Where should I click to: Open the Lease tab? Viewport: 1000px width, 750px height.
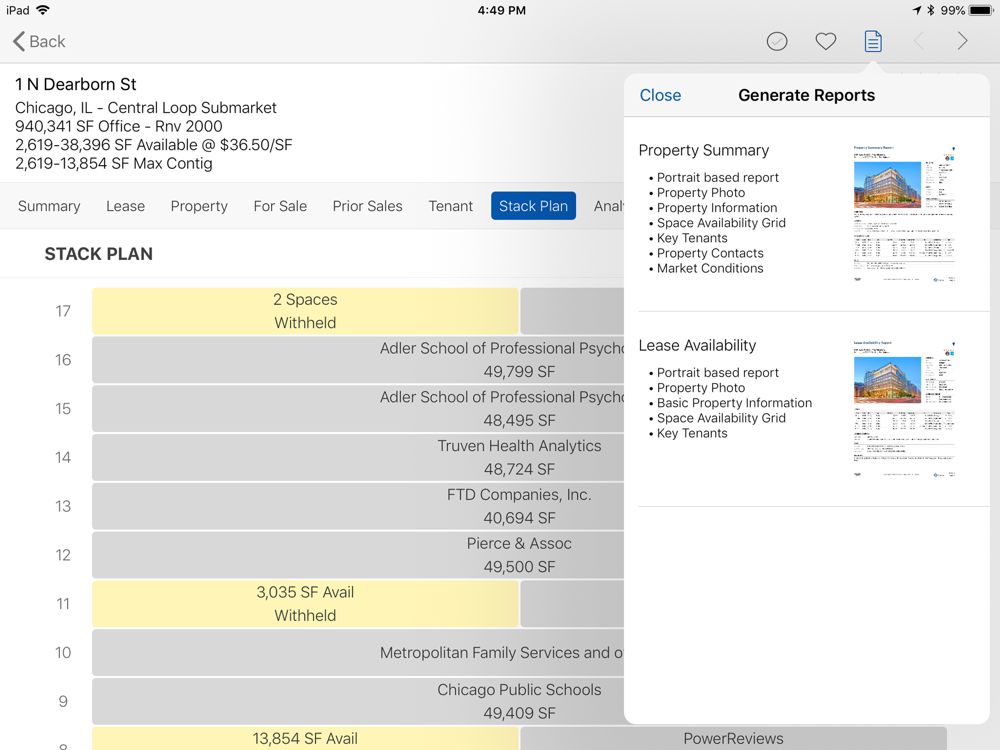126,206
